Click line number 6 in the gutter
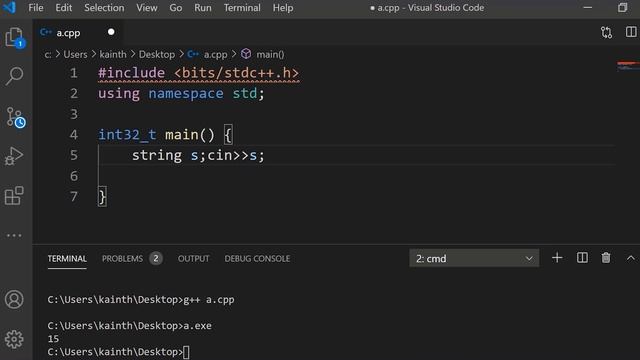 point(74,176)
